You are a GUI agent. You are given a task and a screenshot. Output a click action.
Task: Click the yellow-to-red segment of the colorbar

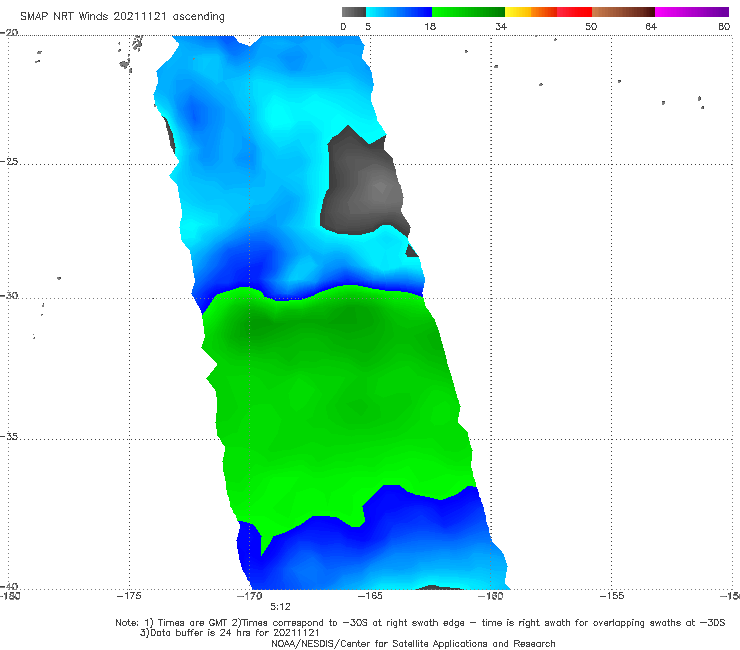(548, 12)
